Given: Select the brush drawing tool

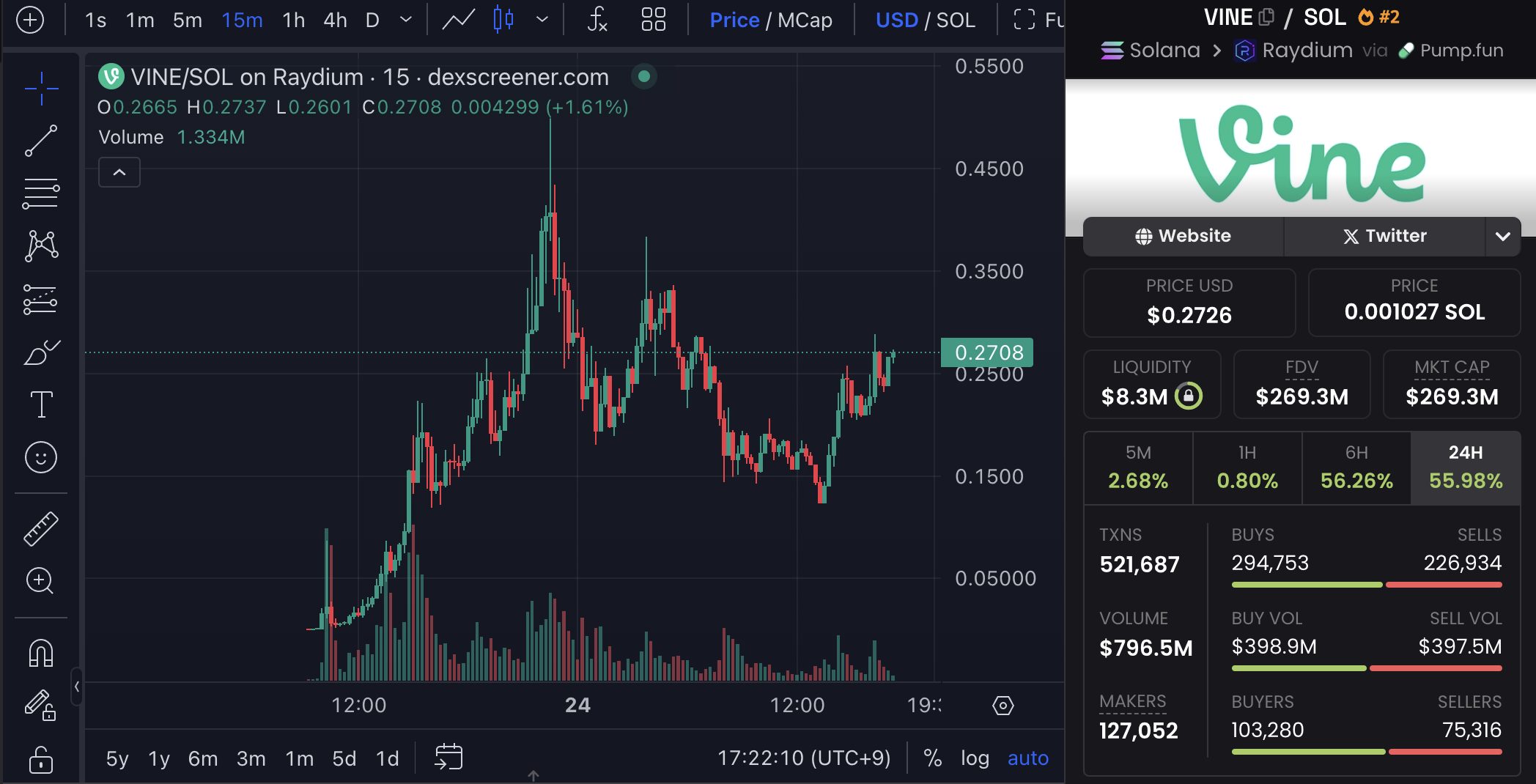Looking at the screenshot, I should click(41, 352).
